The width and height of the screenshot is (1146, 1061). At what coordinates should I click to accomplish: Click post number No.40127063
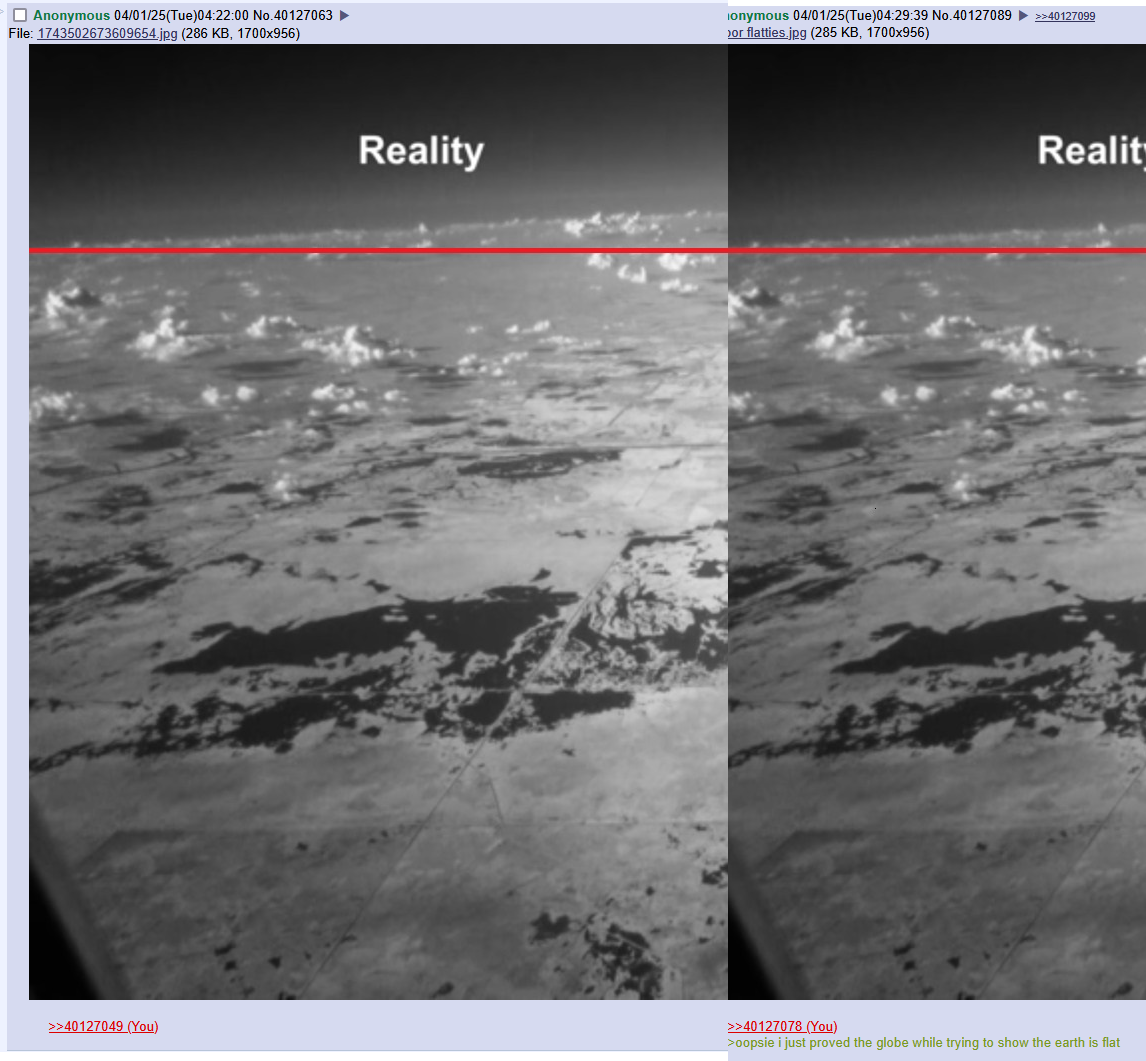[292, 15]
